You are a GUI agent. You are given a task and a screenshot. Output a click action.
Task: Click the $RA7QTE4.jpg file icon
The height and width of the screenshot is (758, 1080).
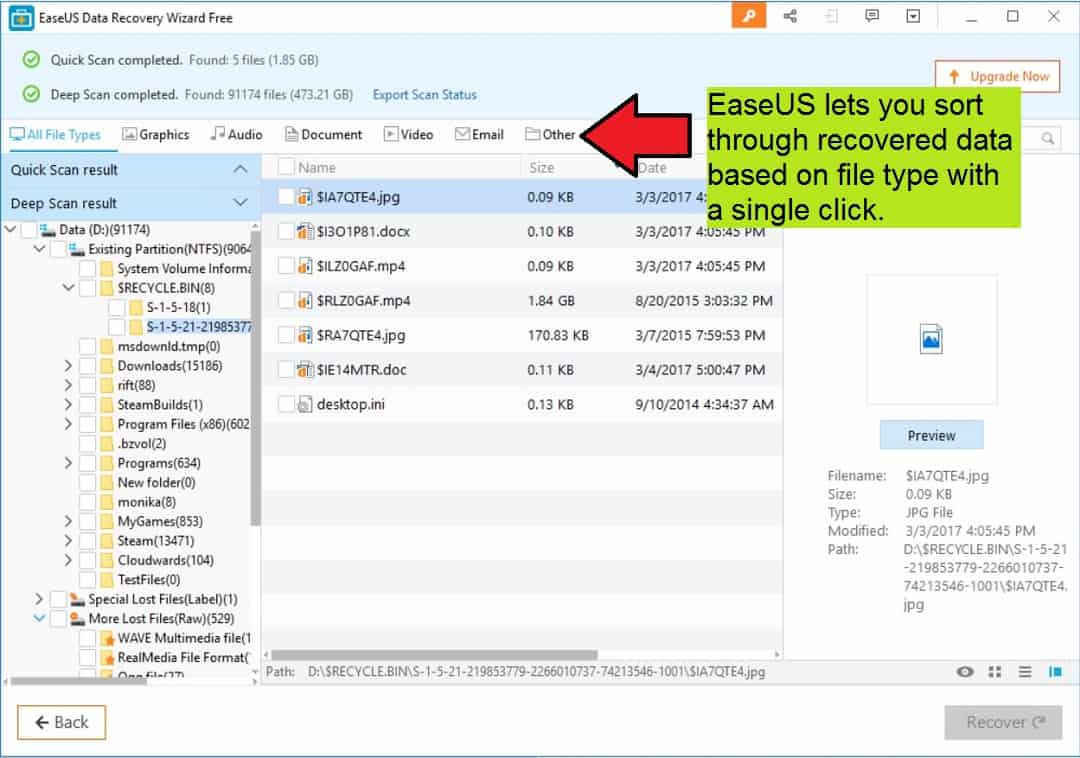tap(304, 335)
